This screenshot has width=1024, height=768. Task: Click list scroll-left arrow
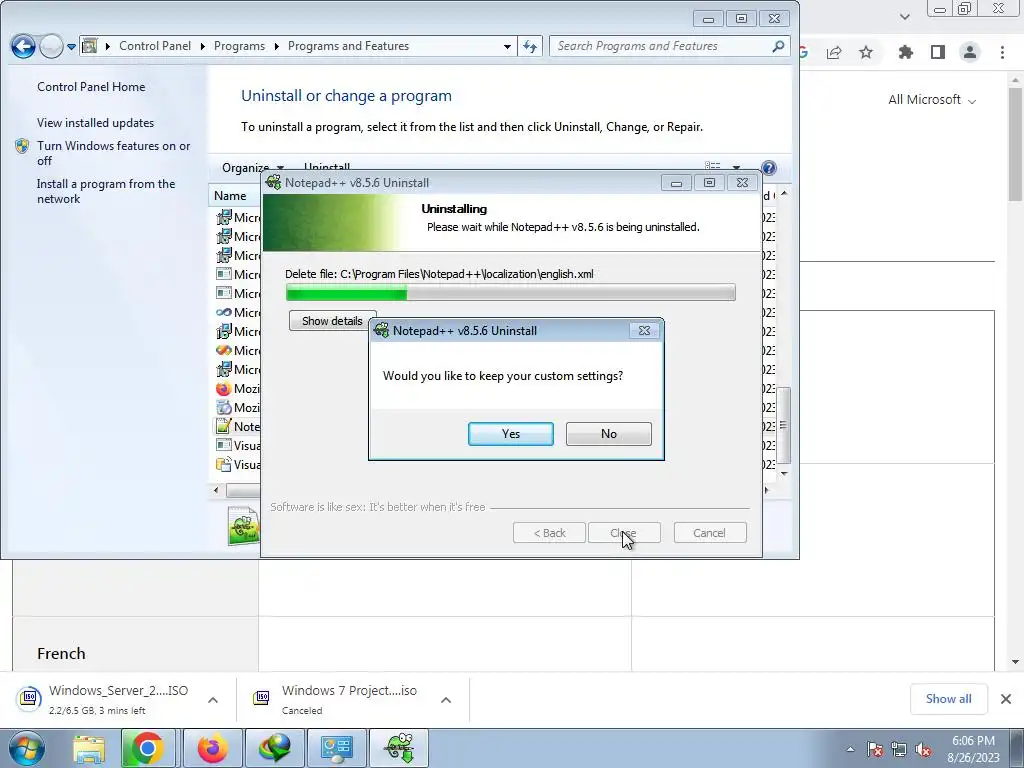(x=216, y=490)
